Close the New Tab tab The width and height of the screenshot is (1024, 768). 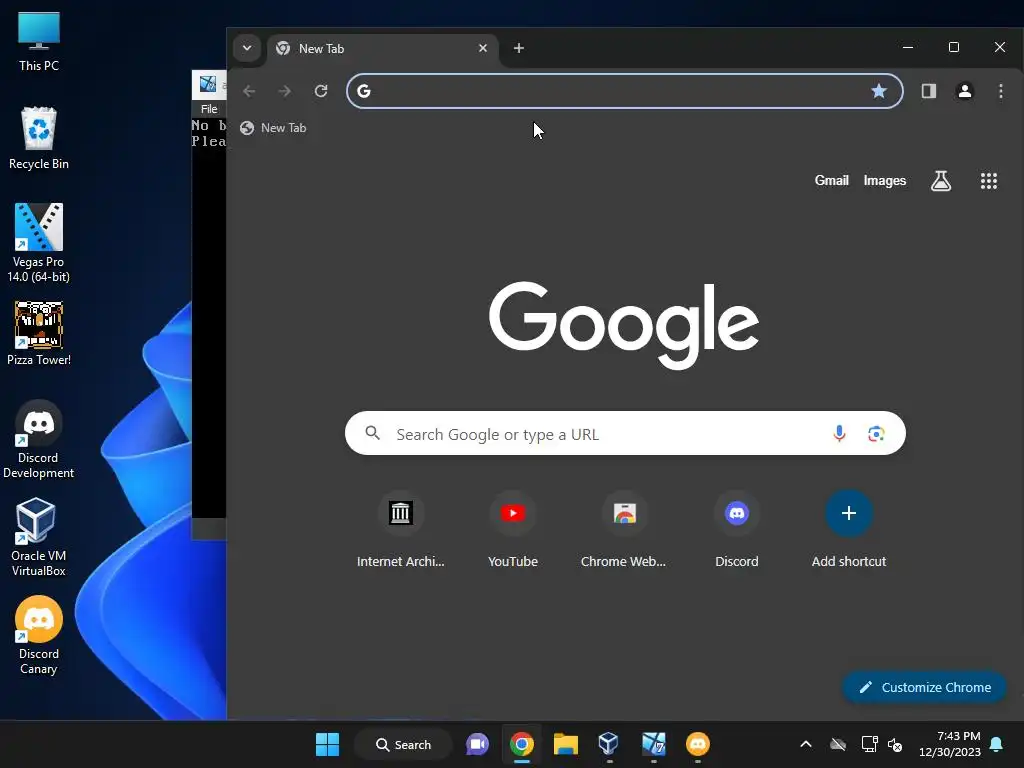coord(483,48)
